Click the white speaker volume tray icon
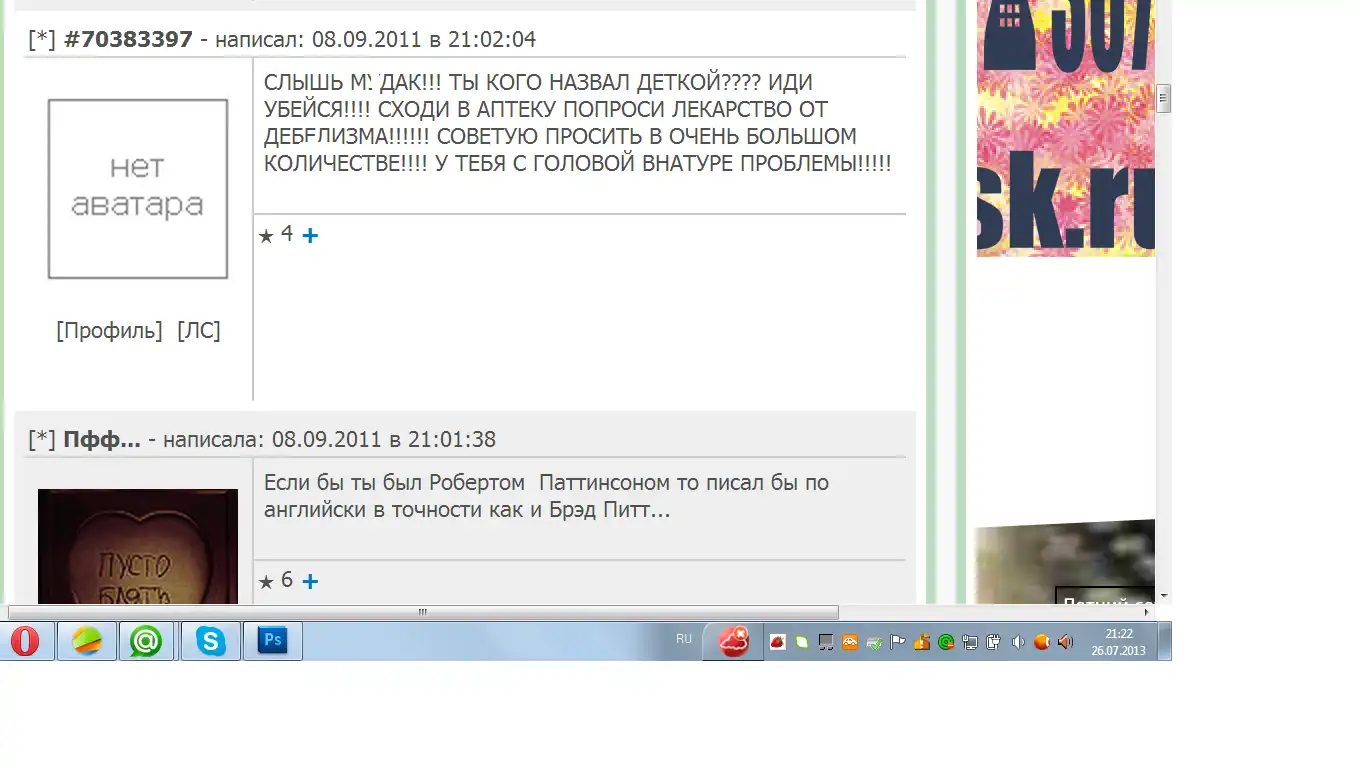This screenshot has width=1360, height=768. (x=1018, y=642)
